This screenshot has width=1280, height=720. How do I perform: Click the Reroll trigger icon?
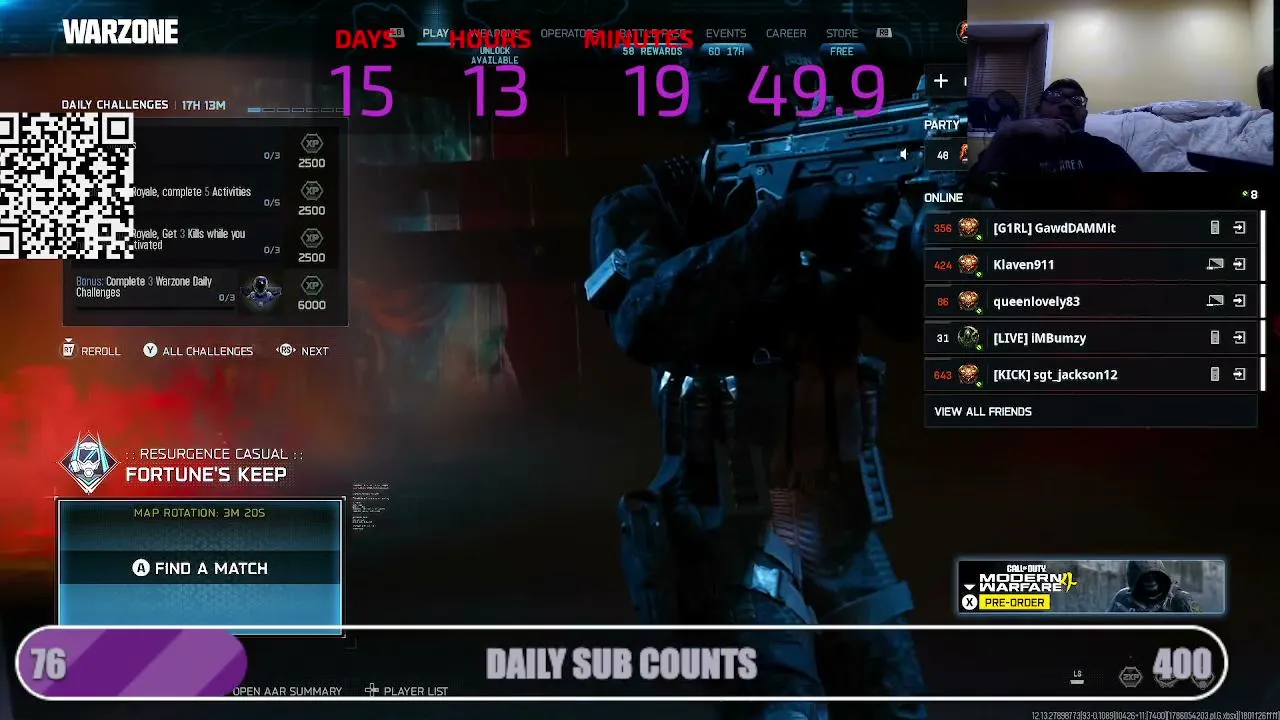(x=68, y=350)
